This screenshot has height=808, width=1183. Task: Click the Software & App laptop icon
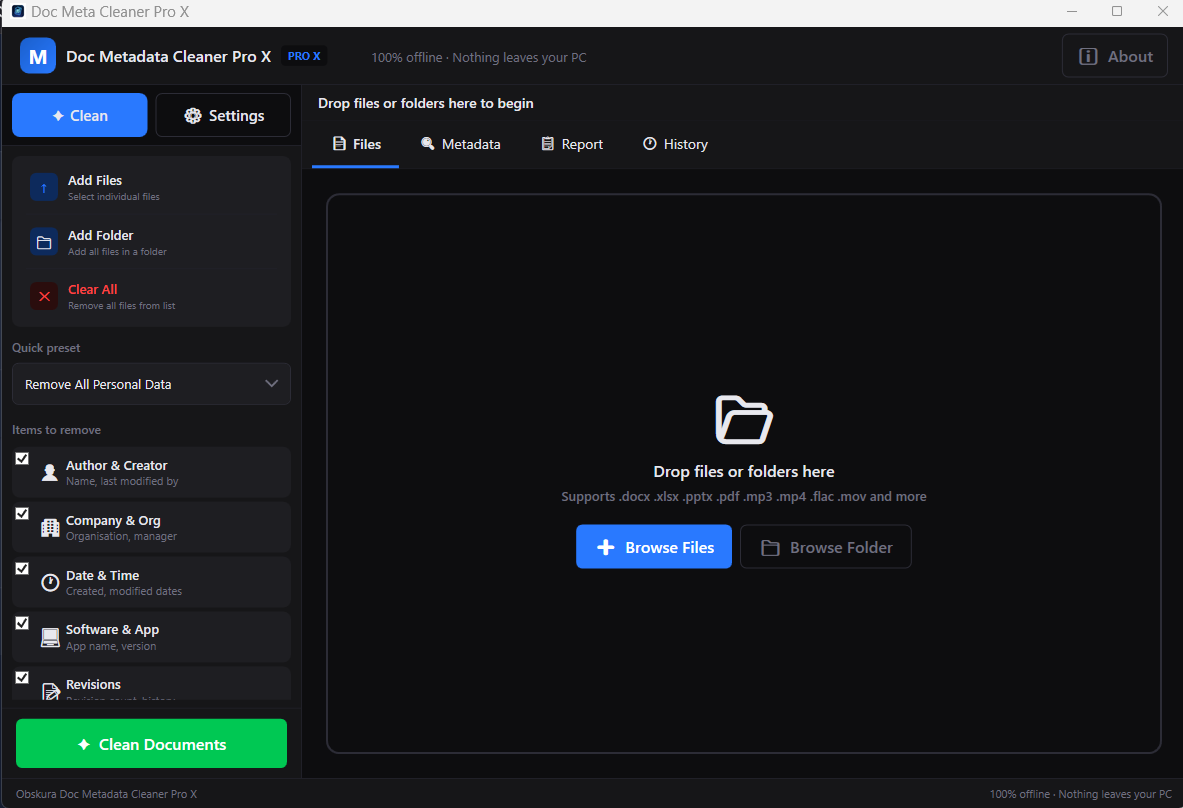[x=50, y=637]
